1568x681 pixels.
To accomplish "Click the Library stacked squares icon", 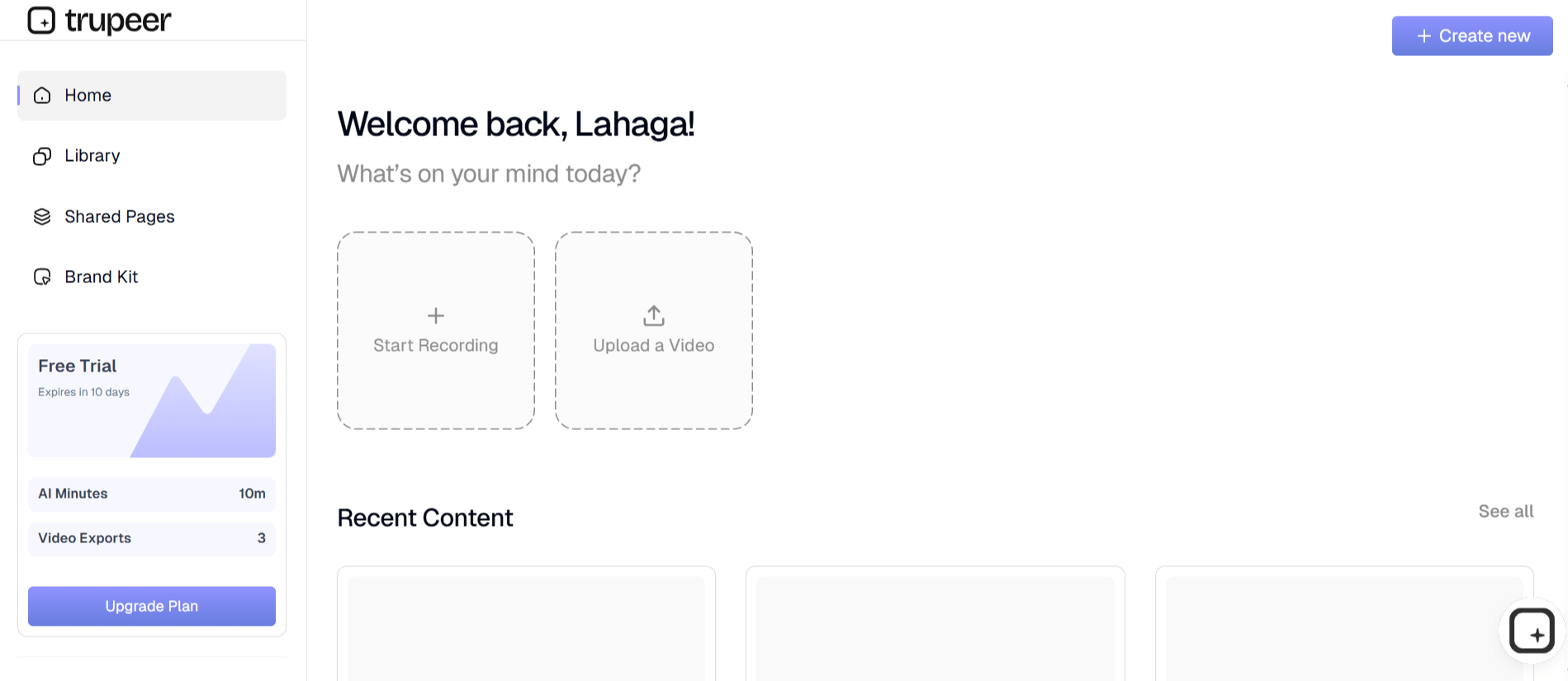I will (42, 156).
